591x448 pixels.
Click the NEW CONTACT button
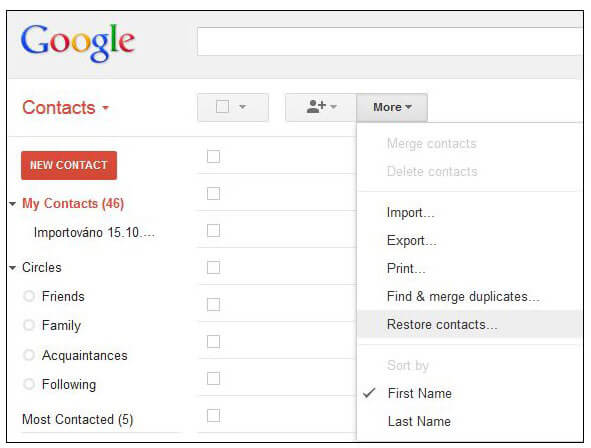69,165
